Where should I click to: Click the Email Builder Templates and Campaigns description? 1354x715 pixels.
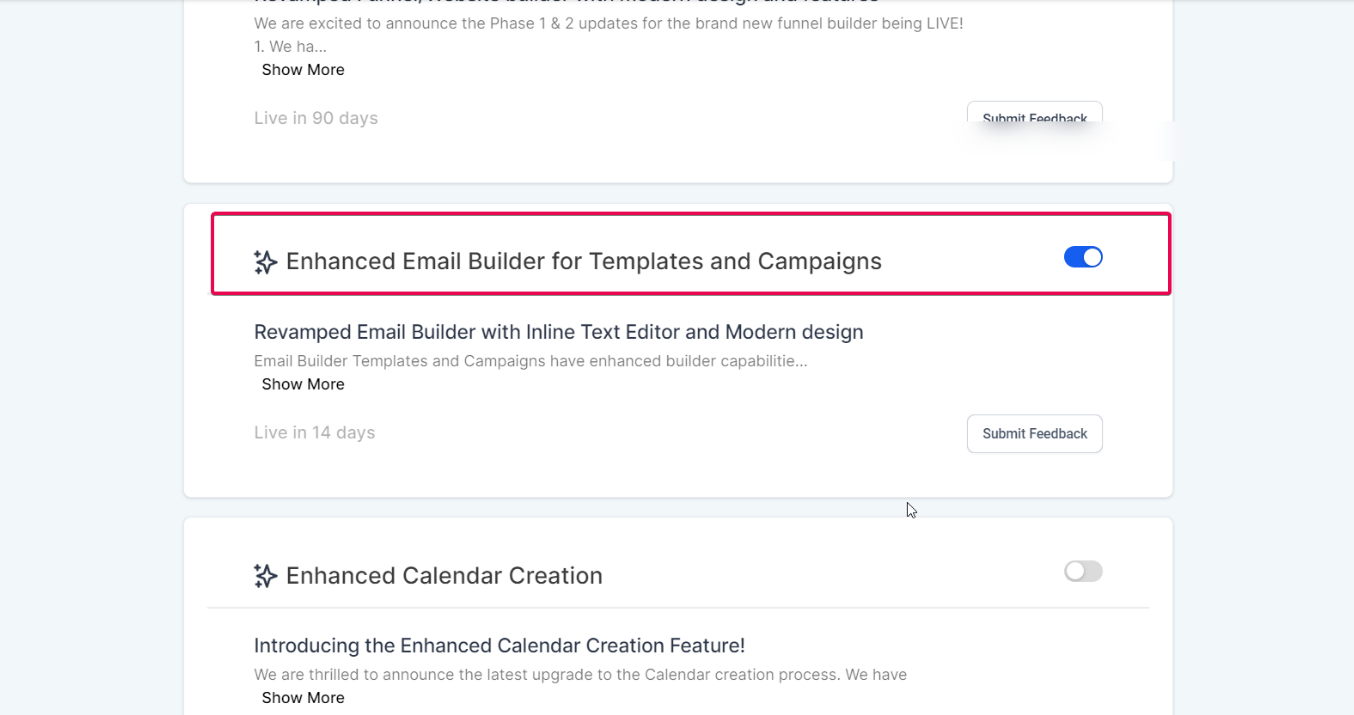530,361
